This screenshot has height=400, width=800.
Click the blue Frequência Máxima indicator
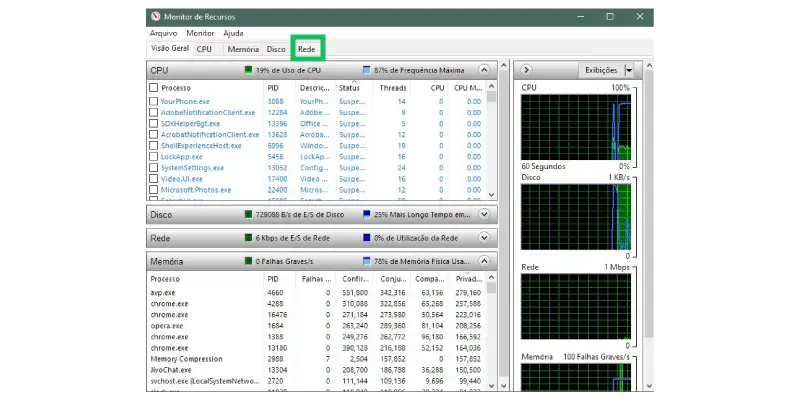click(x=367, y=71)
